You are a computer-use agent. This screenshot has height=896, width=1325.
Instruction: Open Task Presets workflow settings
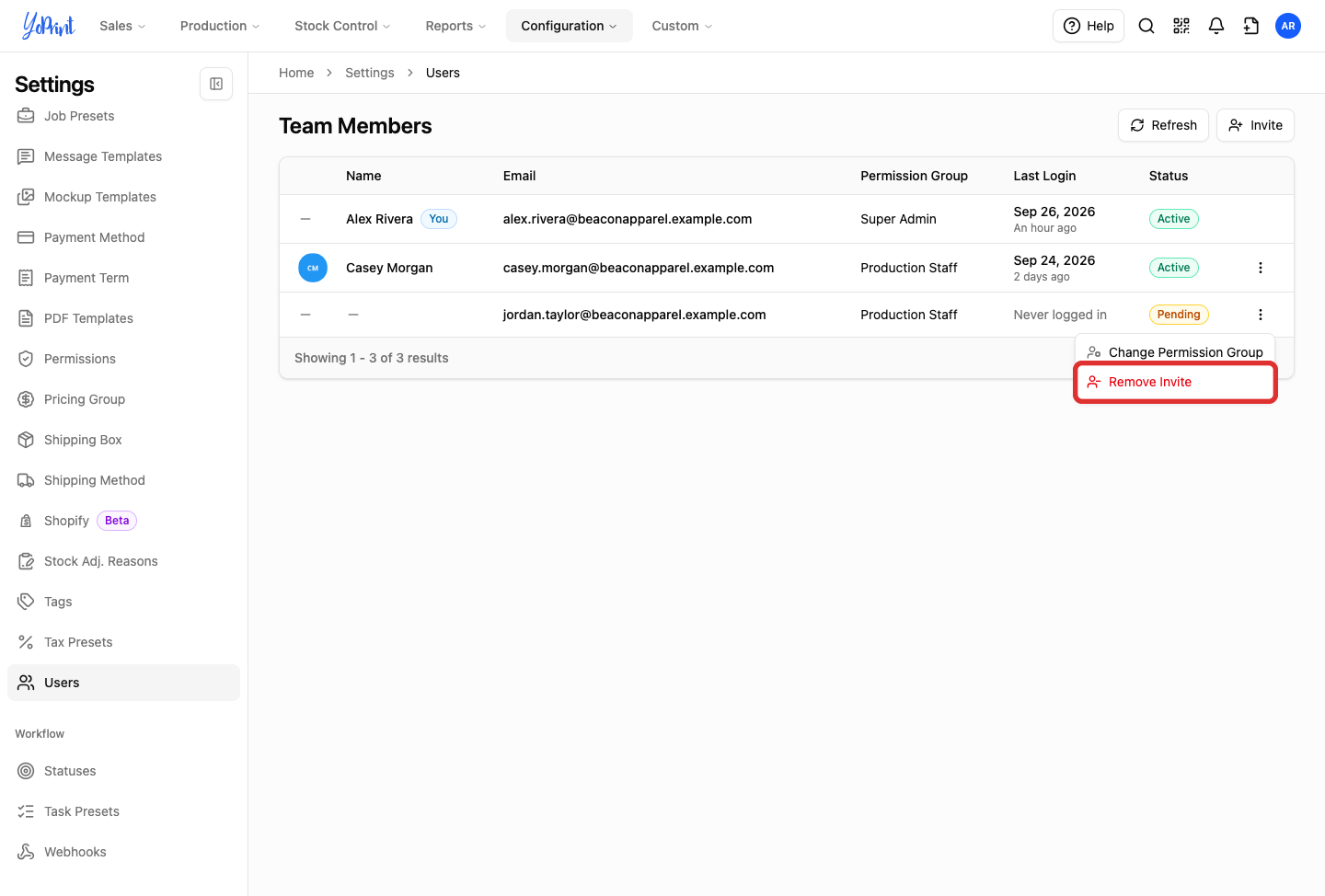[x=123, y=811]
